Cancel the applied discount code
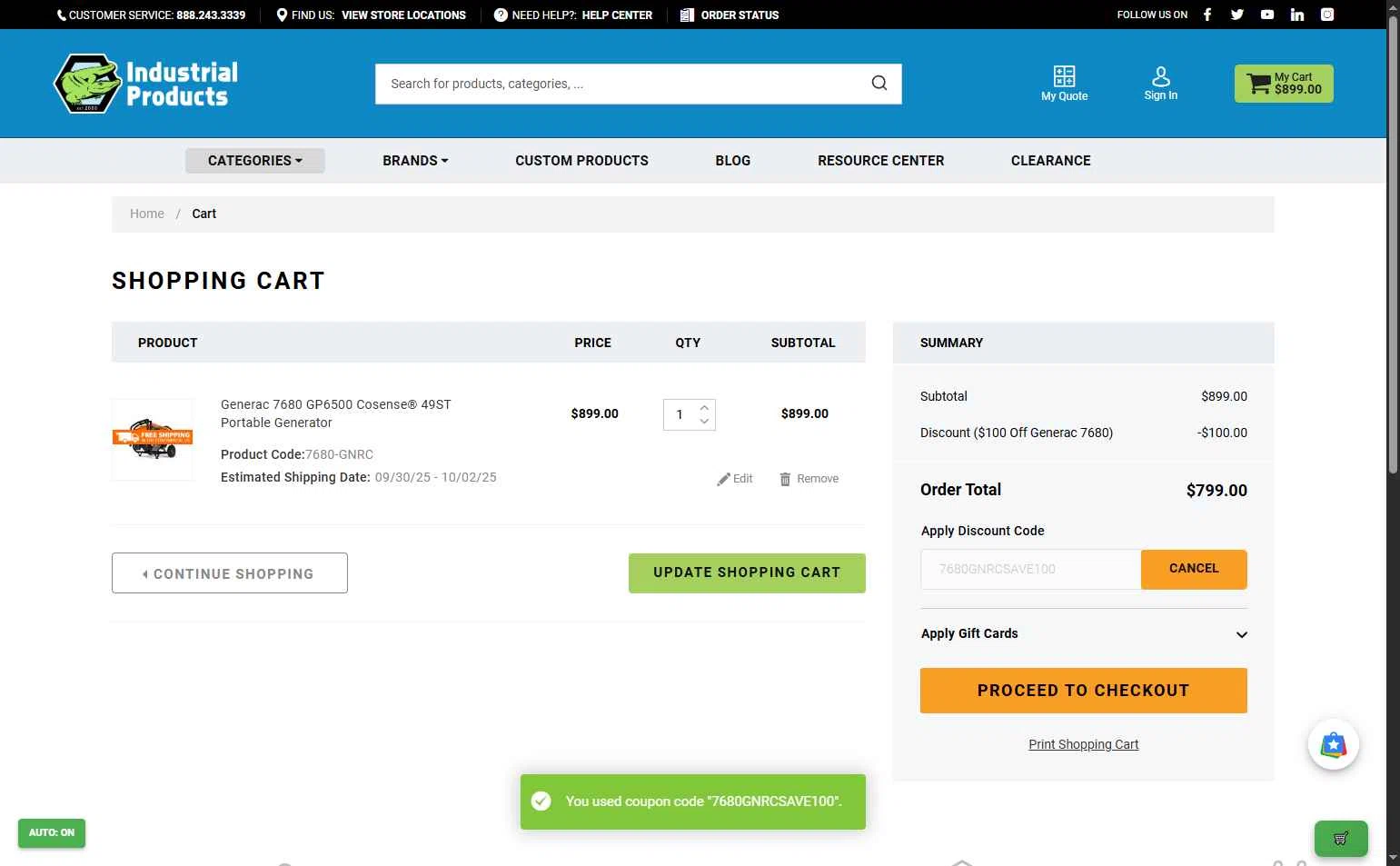The image size is (1400, 866). (x=1194, y=569)
